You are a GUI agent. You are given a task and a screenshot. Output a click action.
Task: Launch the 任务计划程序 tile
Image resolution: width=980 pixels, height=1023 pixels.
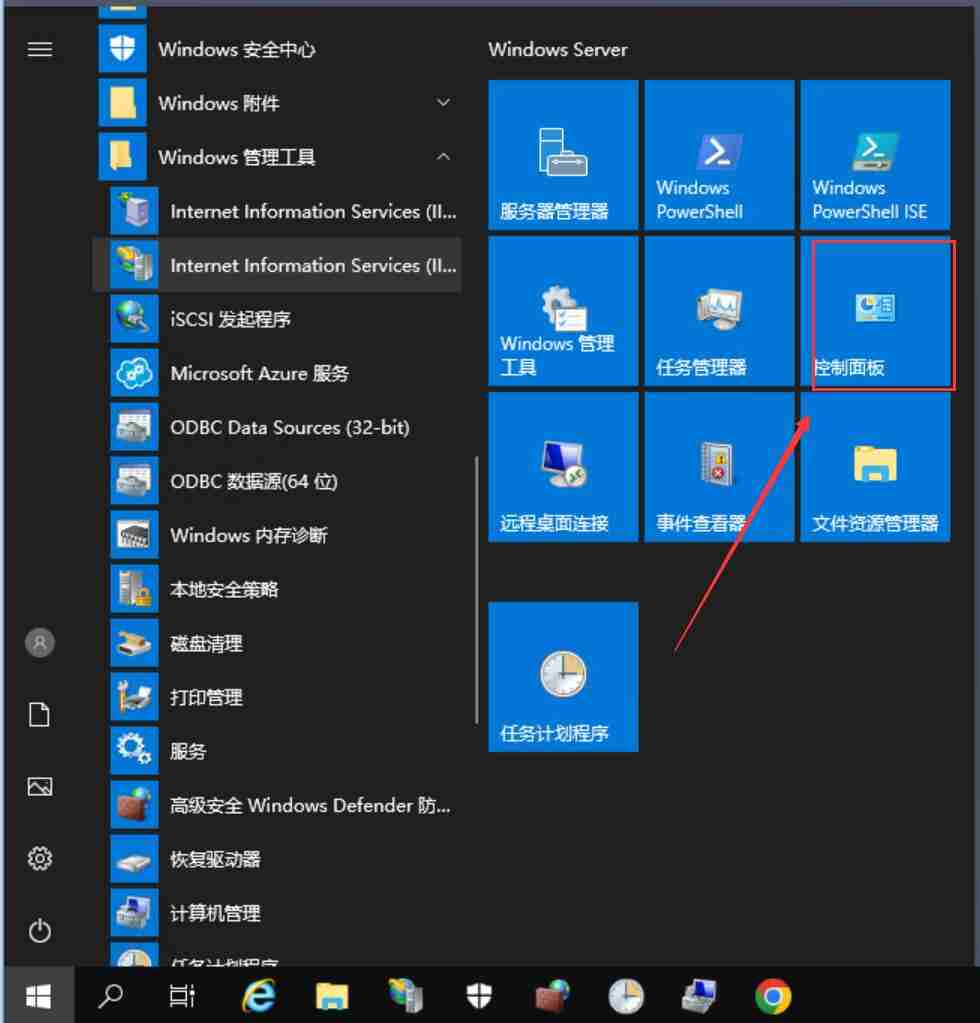coord(562,678)
